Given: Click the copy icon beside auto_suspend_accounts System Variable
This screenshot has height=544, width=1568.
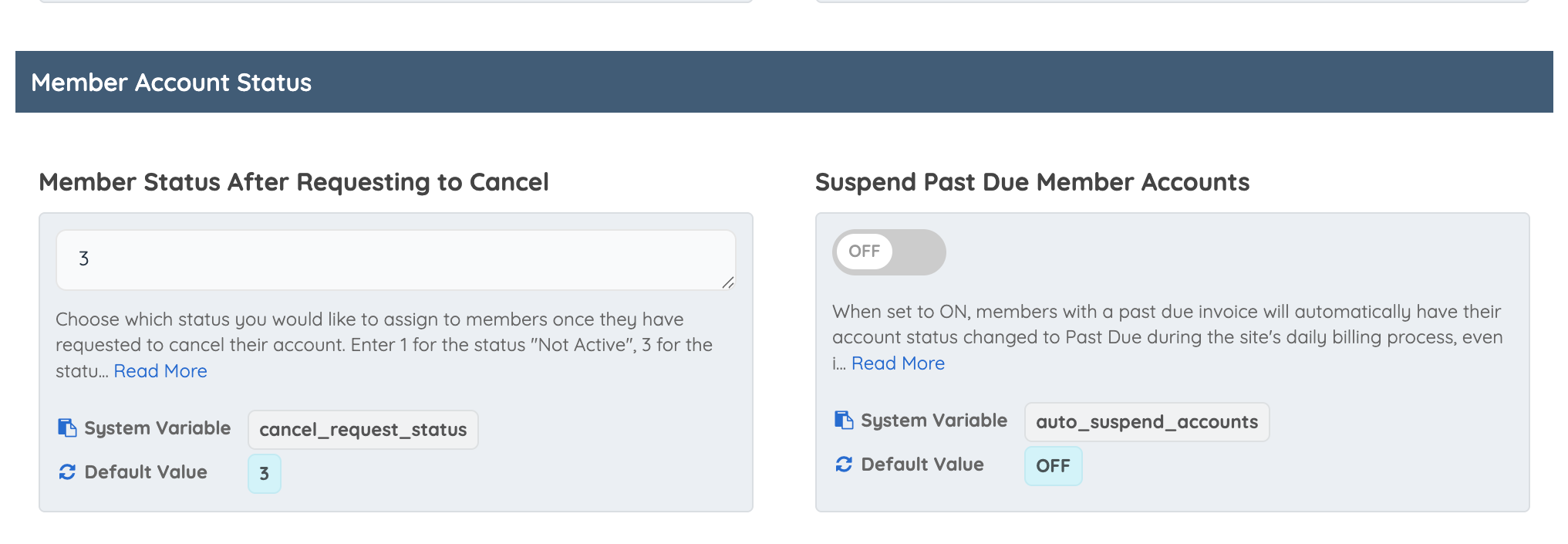Looking at the screenshot, I should pos(844,421).
